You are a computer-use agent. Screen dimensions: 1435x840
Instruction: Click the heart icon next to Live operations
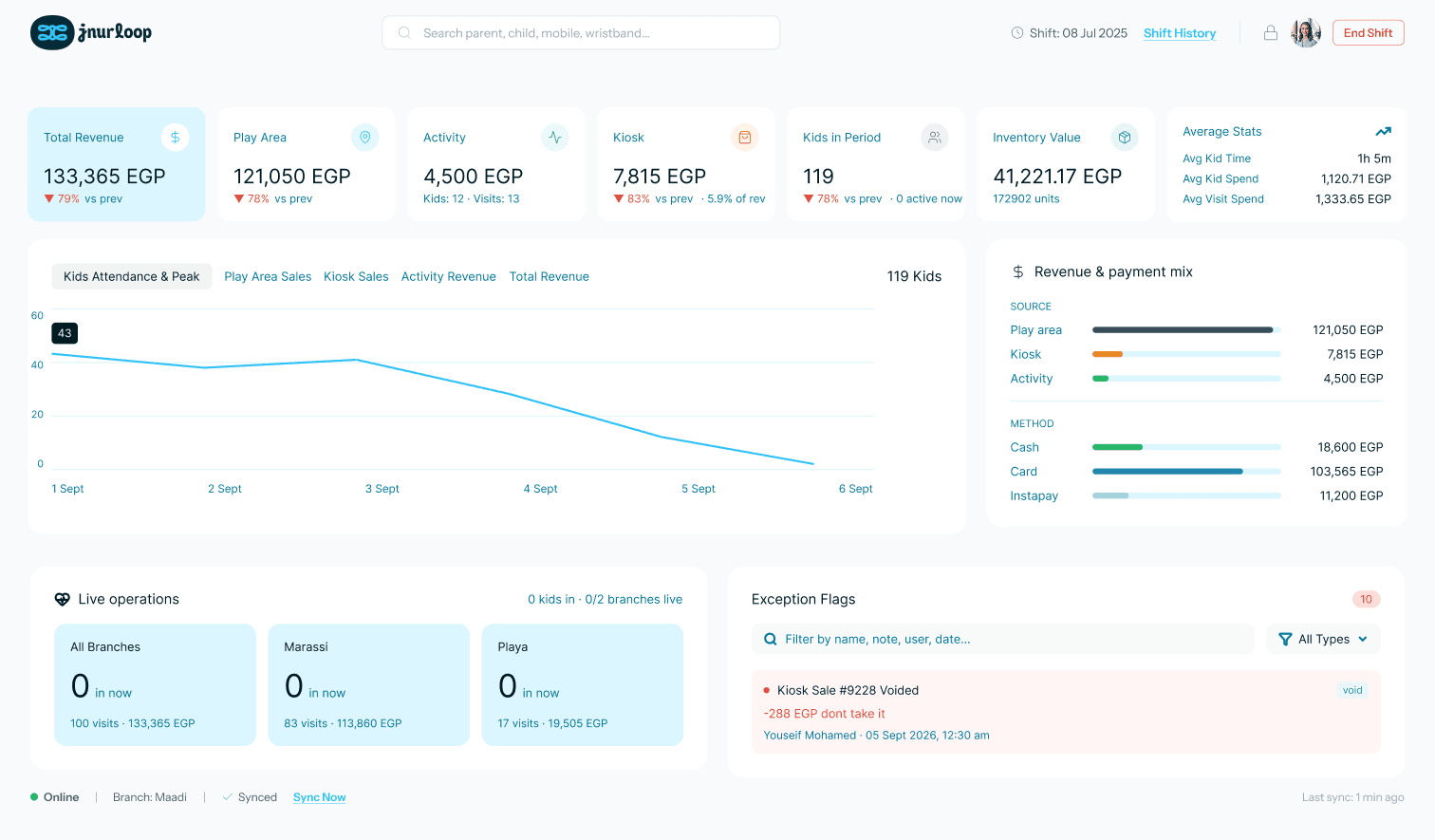(63, 599)
